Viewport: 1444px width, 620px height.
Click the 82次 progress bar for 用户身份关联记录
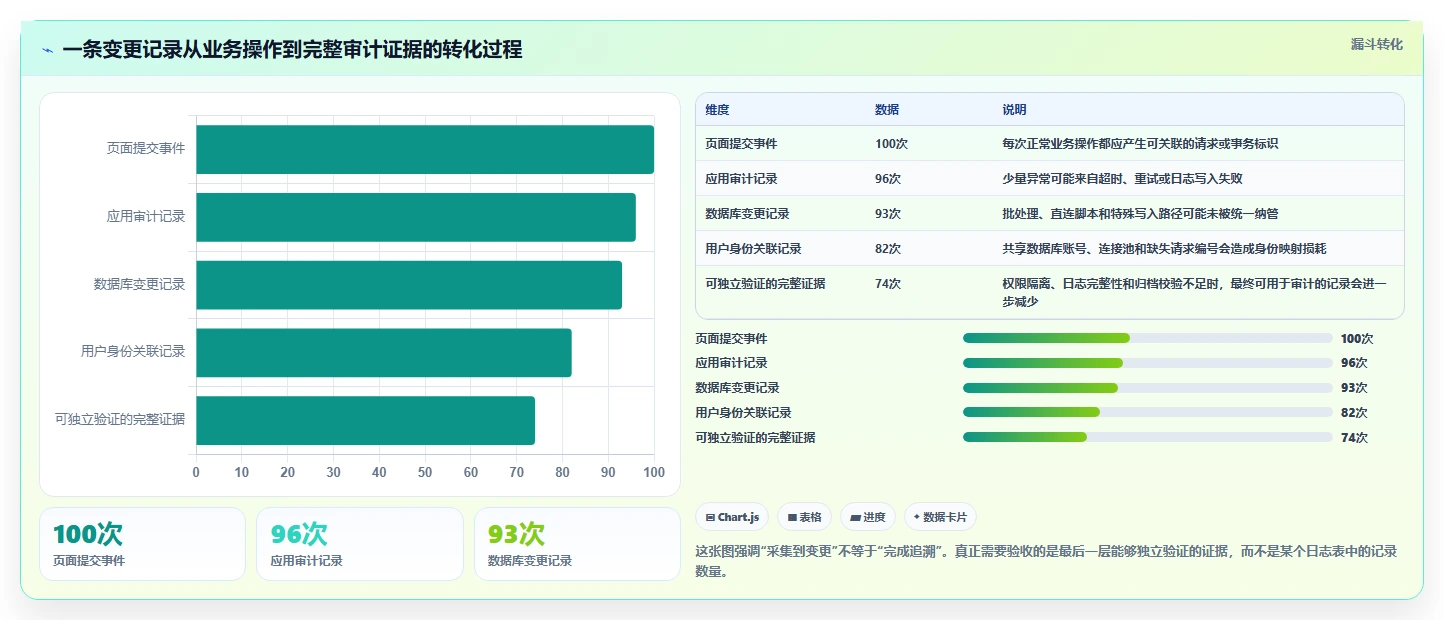(1147, 412)
